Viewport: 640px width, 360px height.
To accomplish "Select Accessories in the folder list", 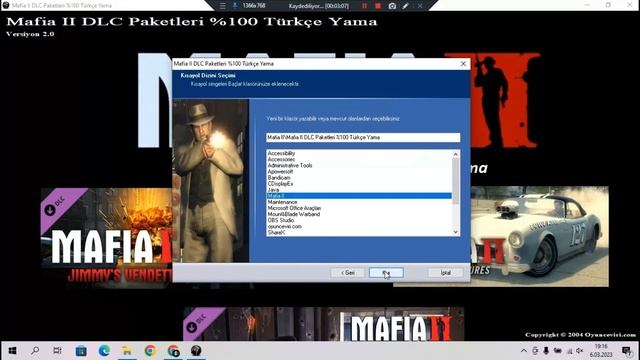I will point(281,160).
